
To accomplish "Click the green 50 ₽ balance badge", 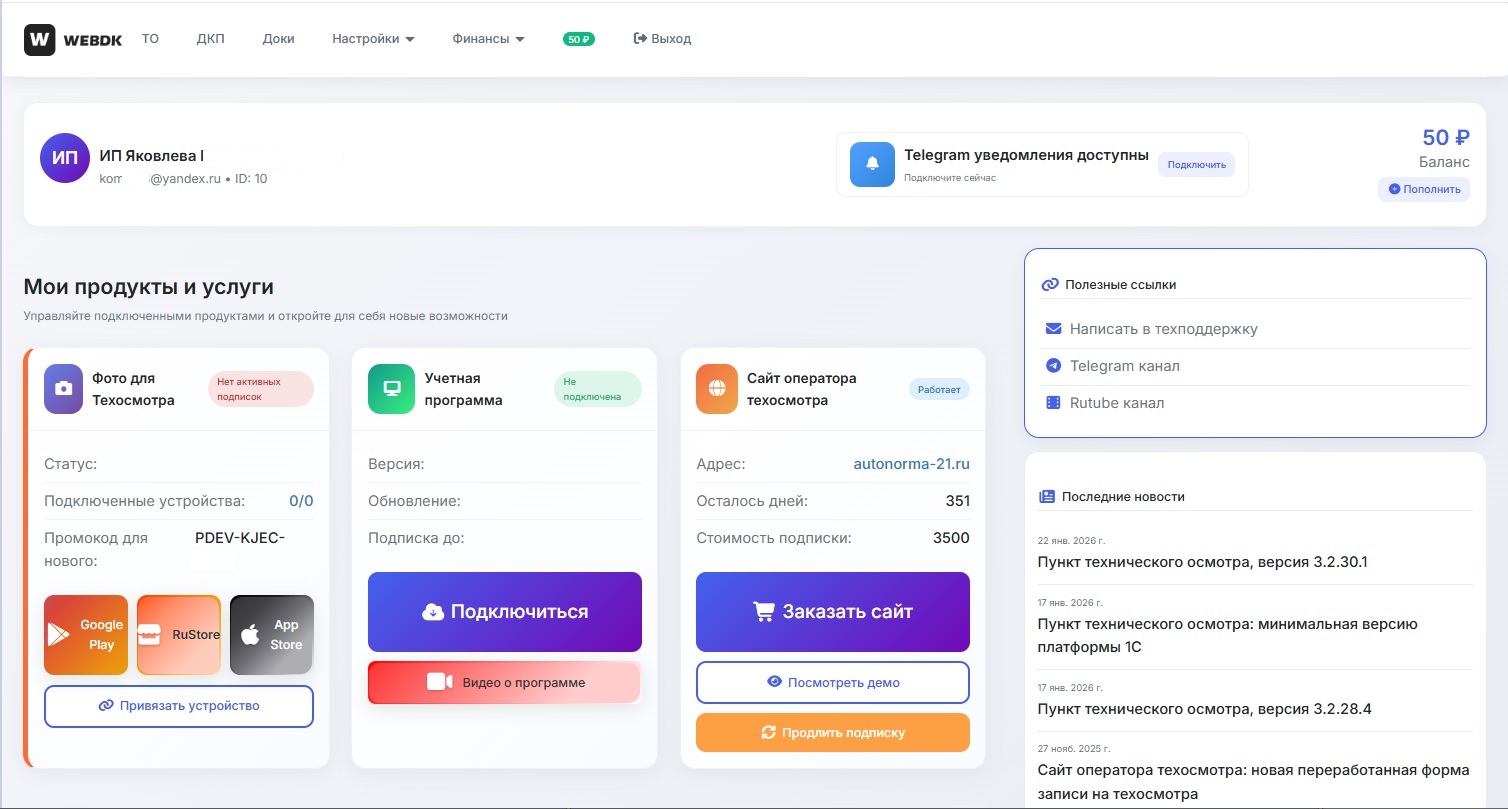I will (579, 39).
